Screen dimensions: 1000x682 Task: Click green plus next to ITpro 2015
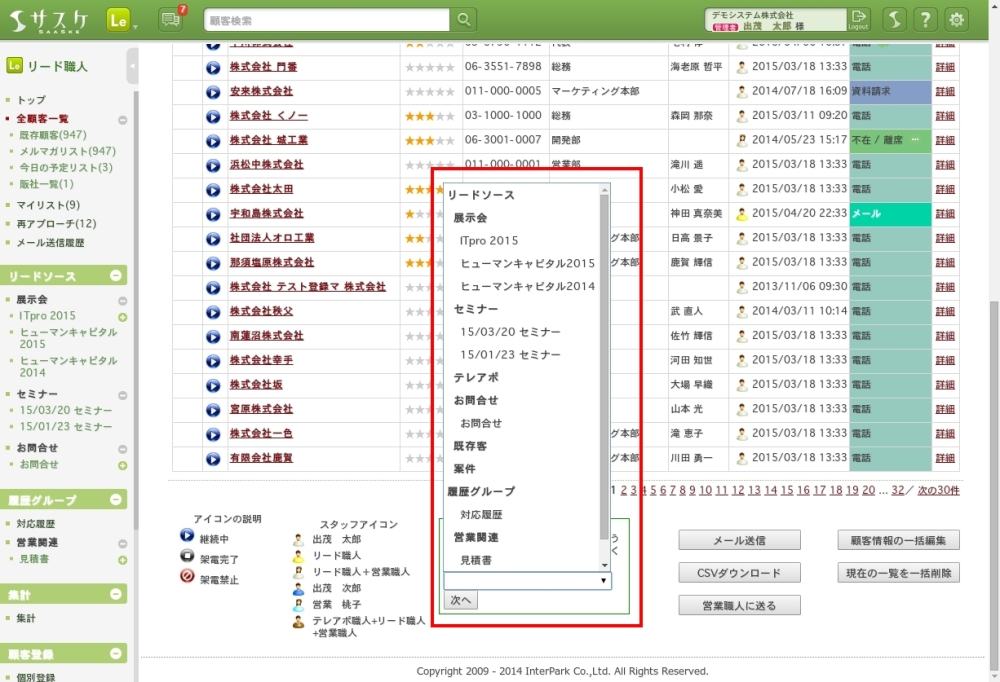(x=122, y=317)
